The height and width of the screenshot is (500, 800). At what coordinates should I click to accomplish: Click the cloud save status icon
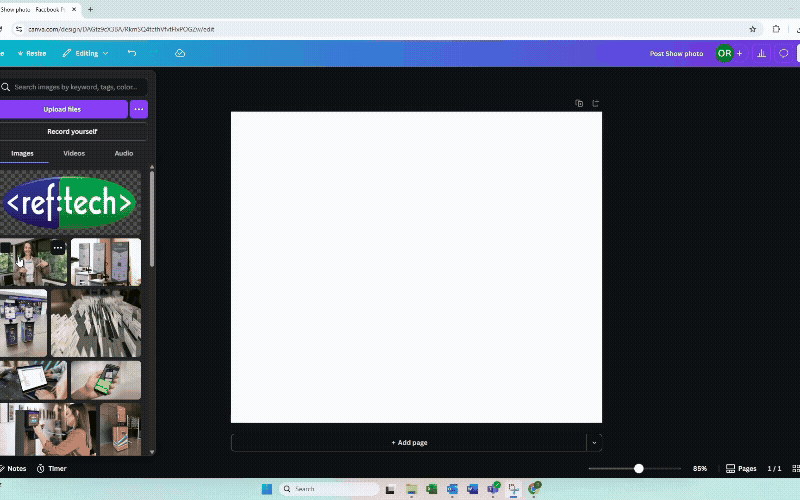(x=180, y=53)
